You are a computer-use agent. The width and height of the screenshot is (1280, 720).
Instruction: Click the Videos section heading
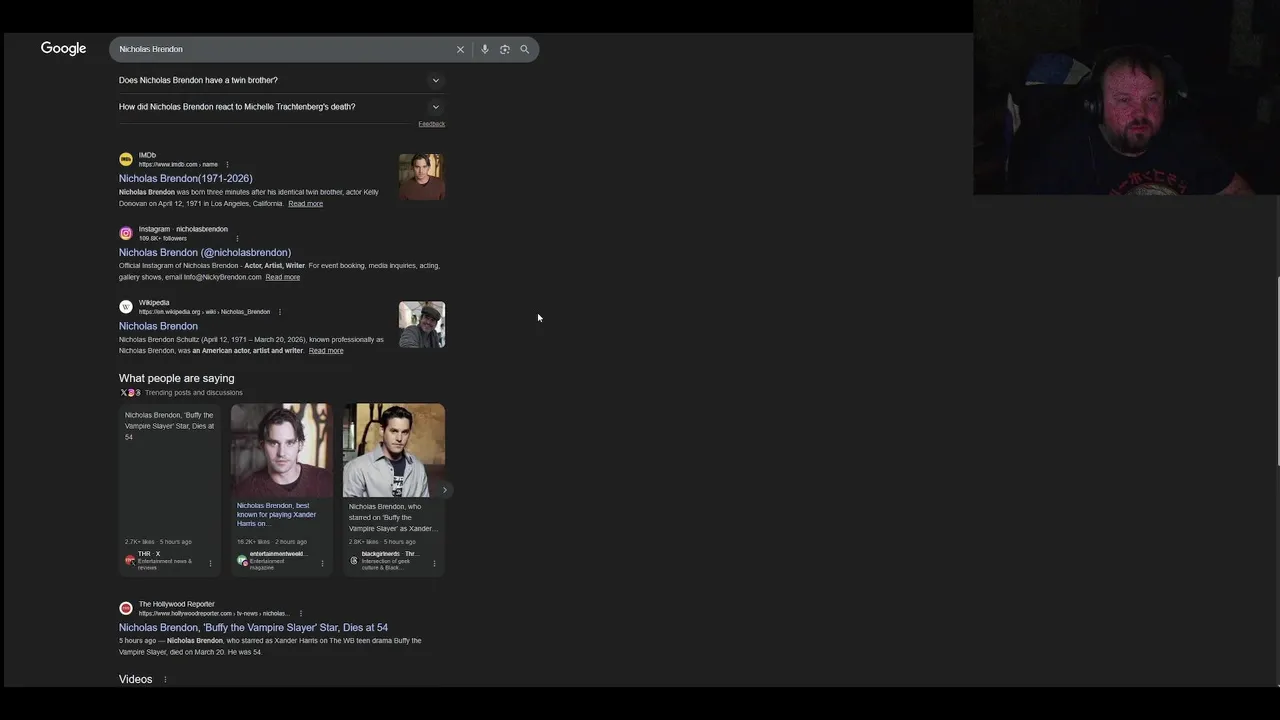click(136, 679)
